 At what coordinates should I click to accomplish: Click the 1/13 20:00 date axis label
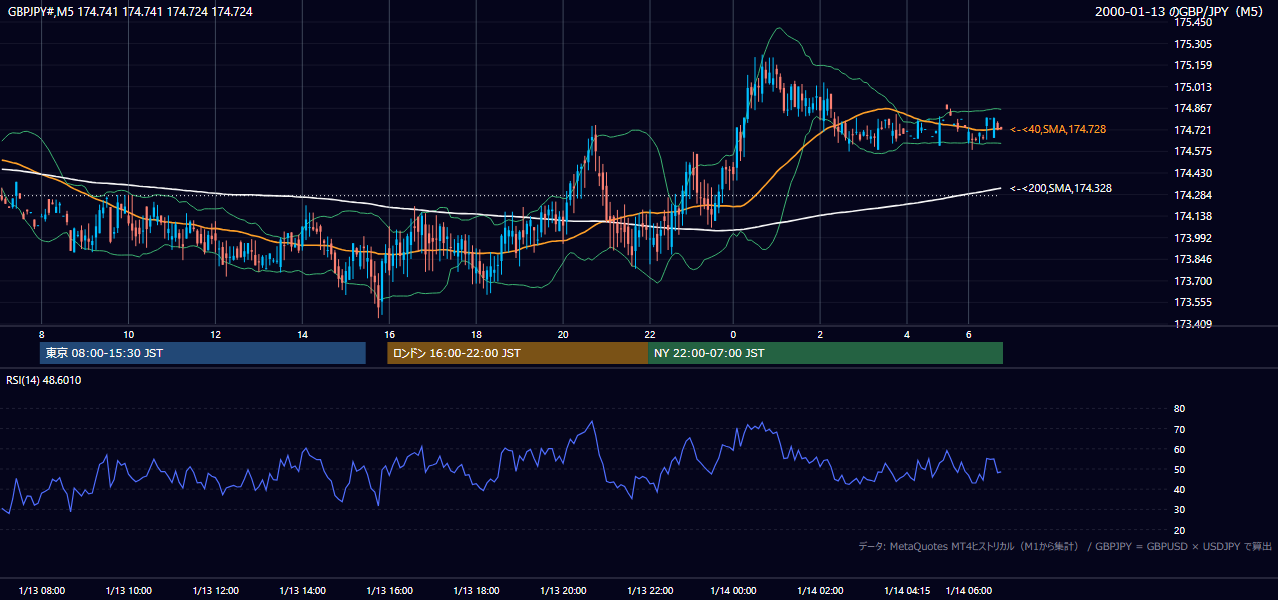pyautogui.click(x=563, y=591)
